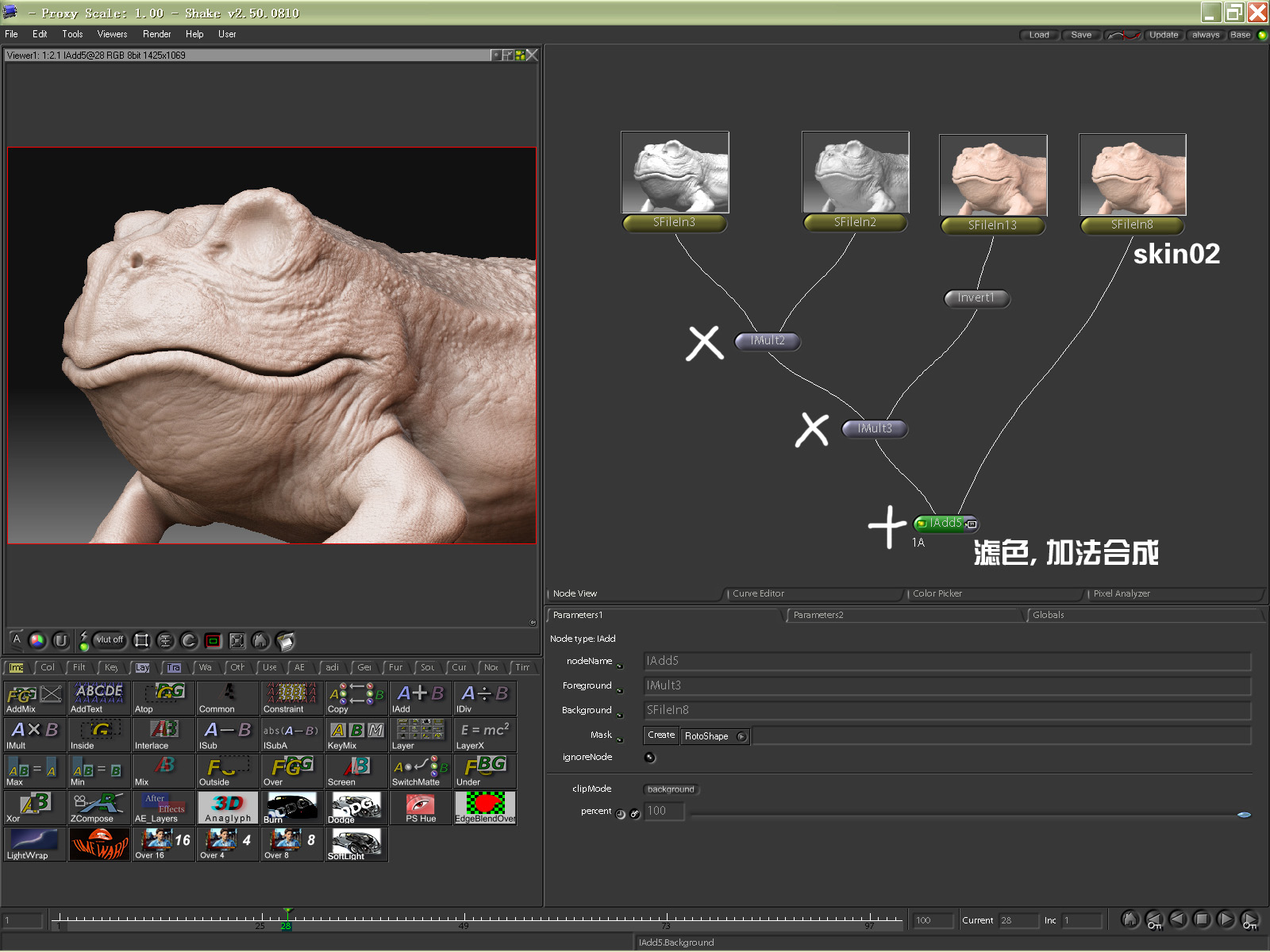Click the viewer home reset icon
This screenshot has width=1270, height=952.
point(260,640)
